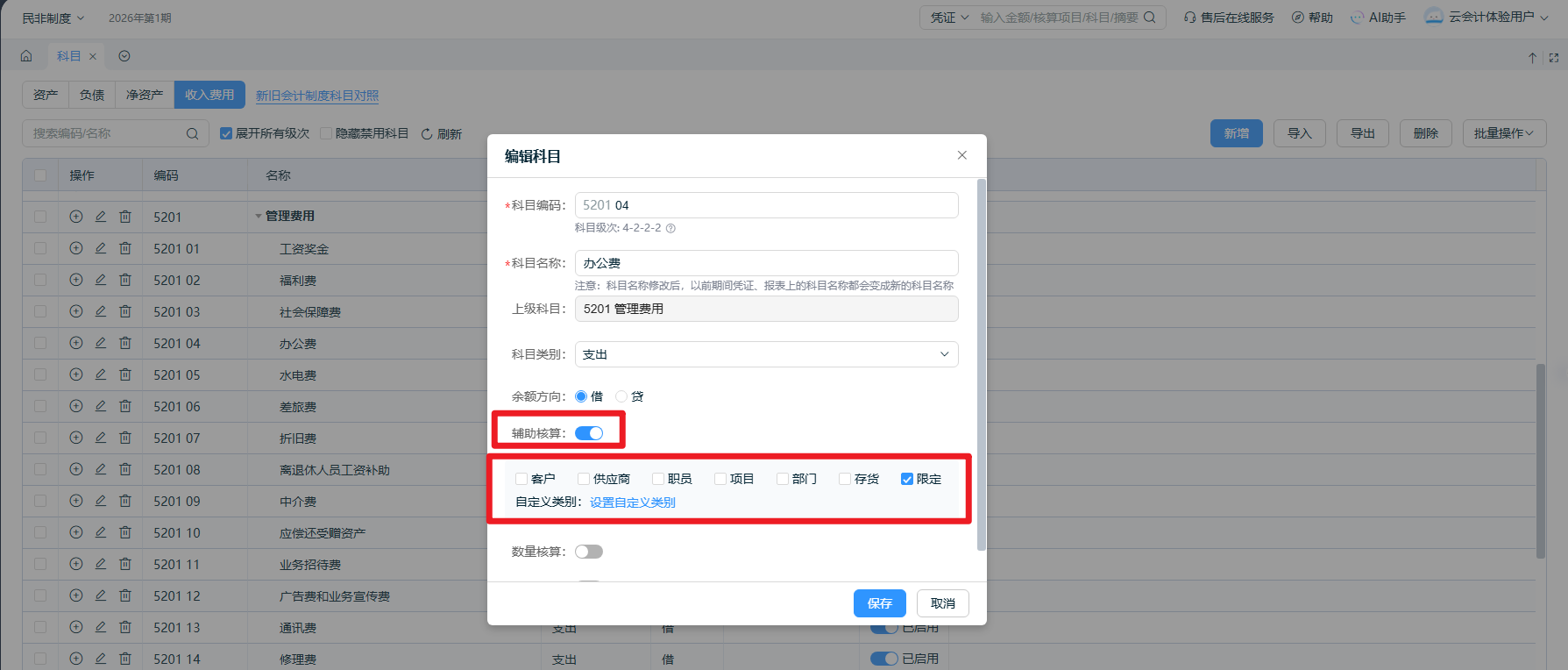
Task: Enable the 数量核算 switch
Action: point(589,552)
